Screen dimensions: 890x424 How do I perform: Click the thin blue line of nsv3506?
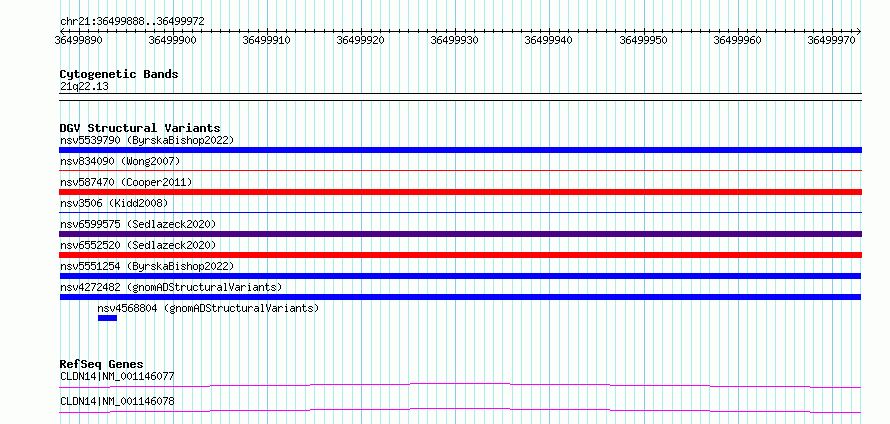[460, 212]
